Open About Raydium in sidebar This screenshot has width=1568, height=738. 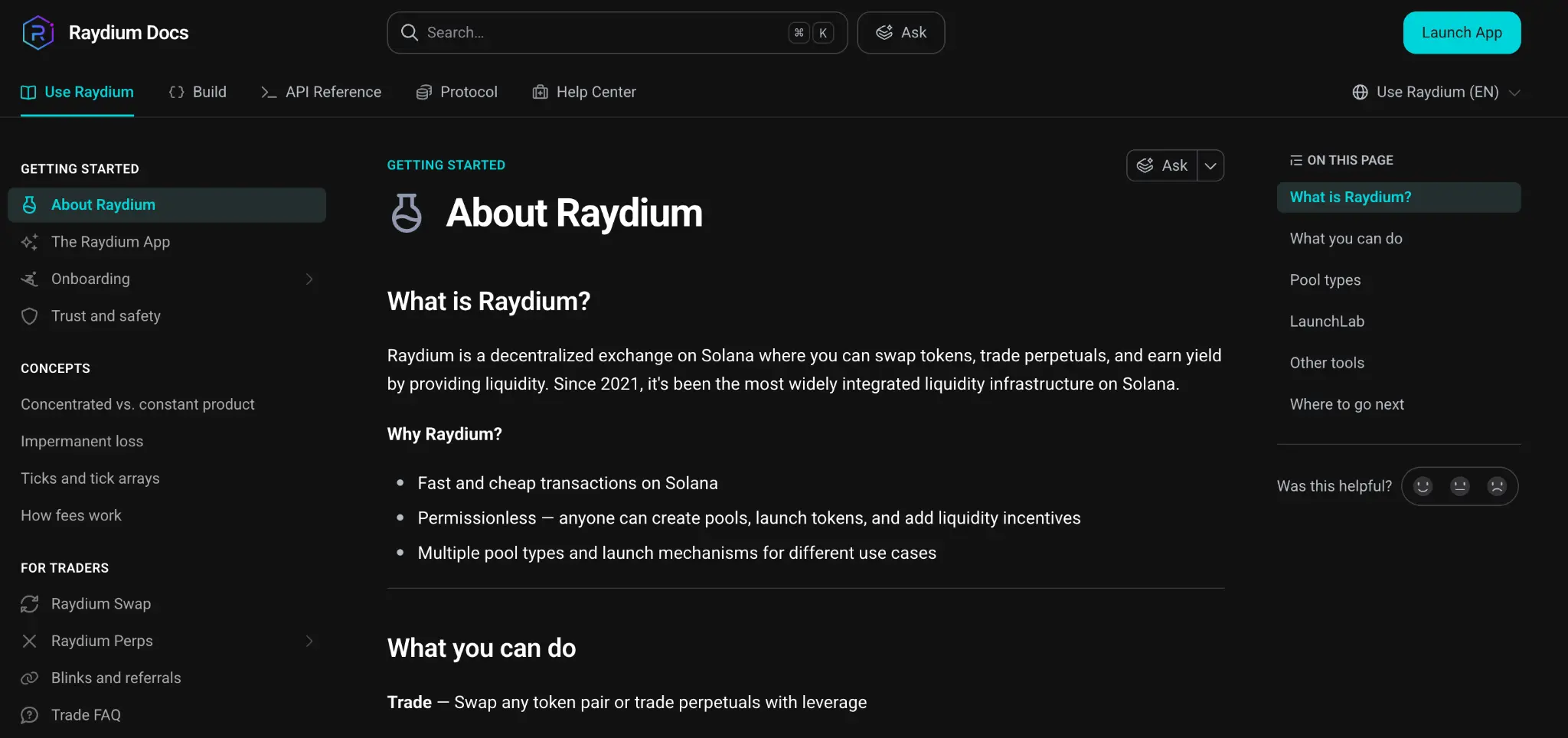click(x=167, y=204)
